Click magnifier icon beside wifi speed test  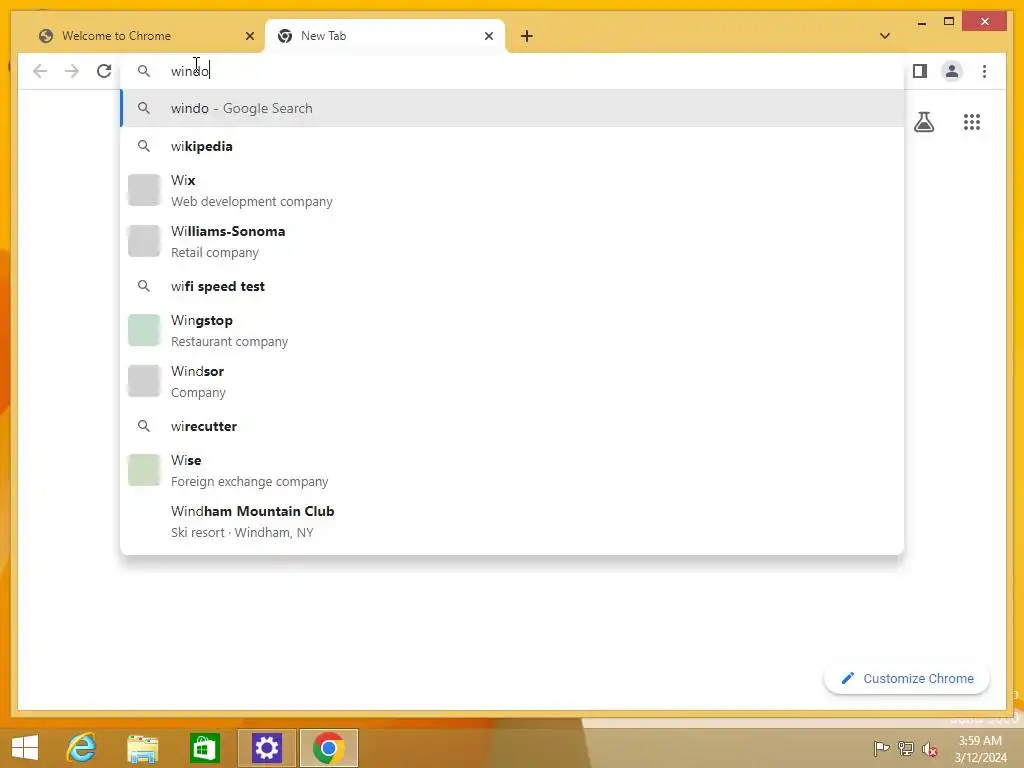[144, 286]
